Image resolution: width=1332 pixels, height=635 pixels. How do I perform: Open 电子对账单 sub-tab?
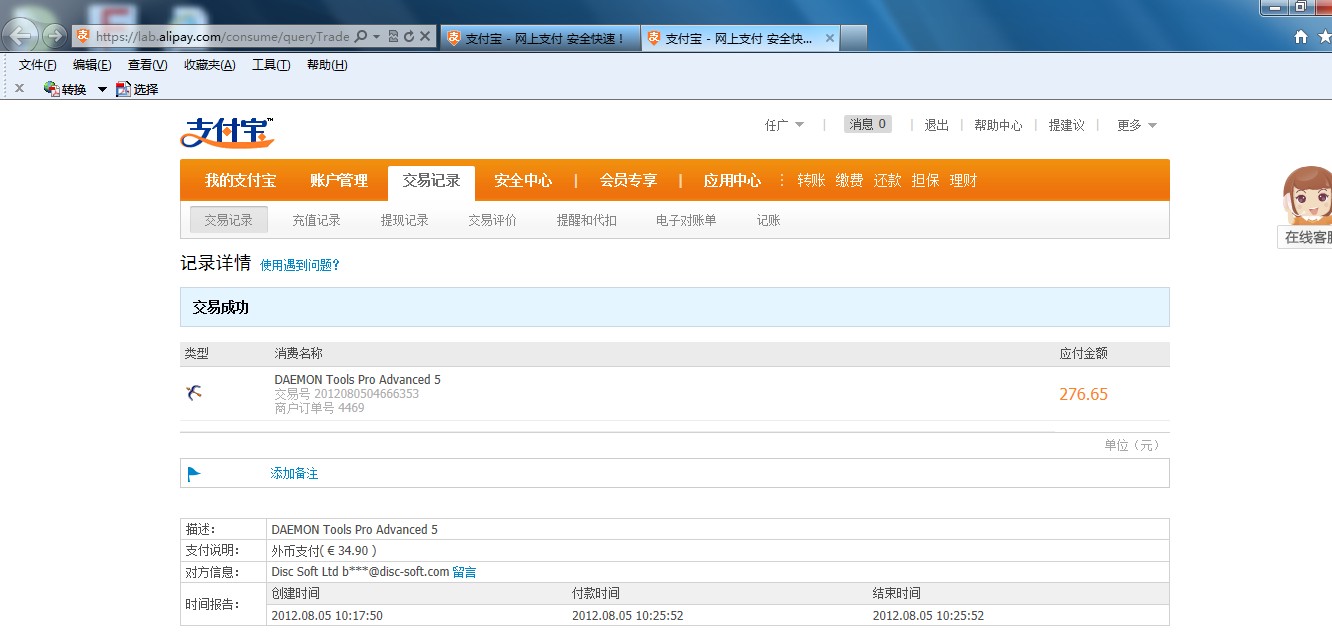click(x=686, y=220)
